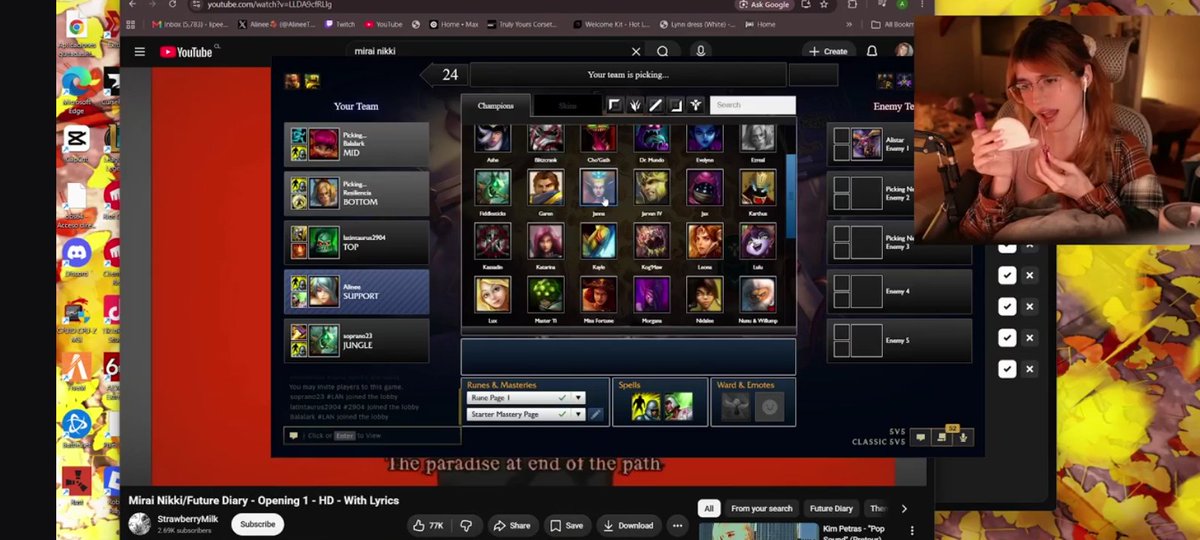This screenshot has width=1200, height=540.
Task: Search YouTube with voice microphone
Action: tap(700, 51)
